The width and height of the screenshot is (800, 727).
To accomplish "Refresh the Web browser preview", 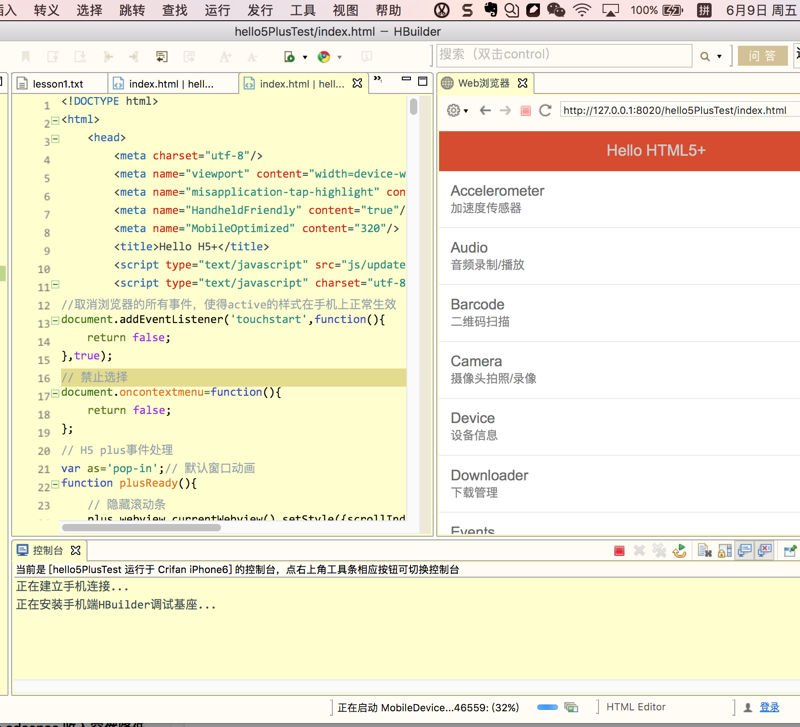I will point(545,111).
